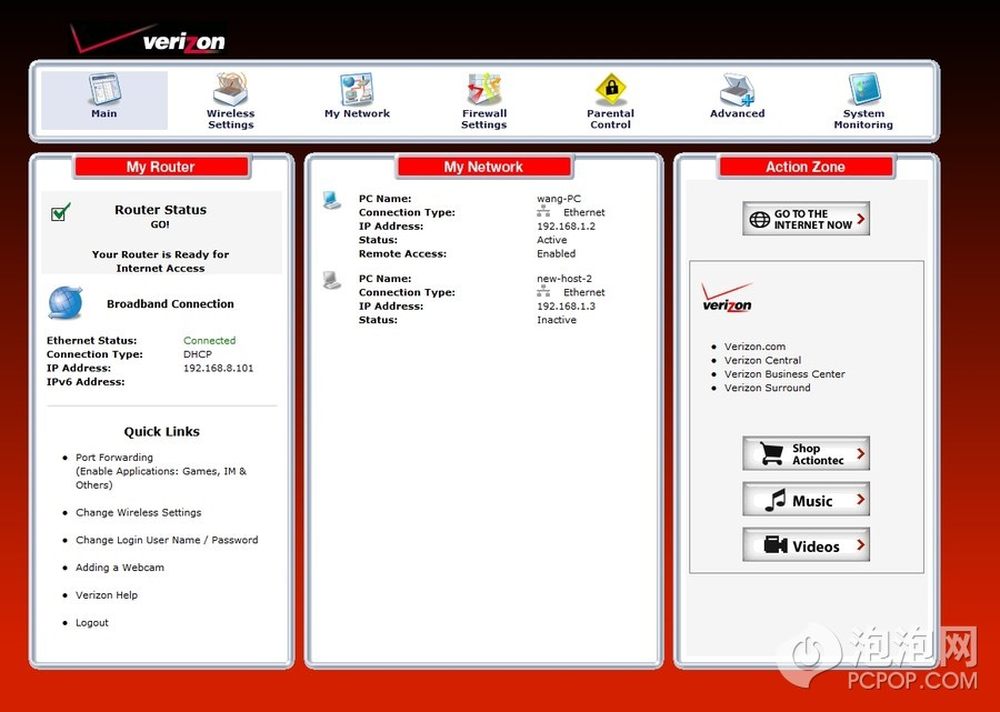
Task: Open the Port Forwarding quick link
Action: click(x=114, y=457)
